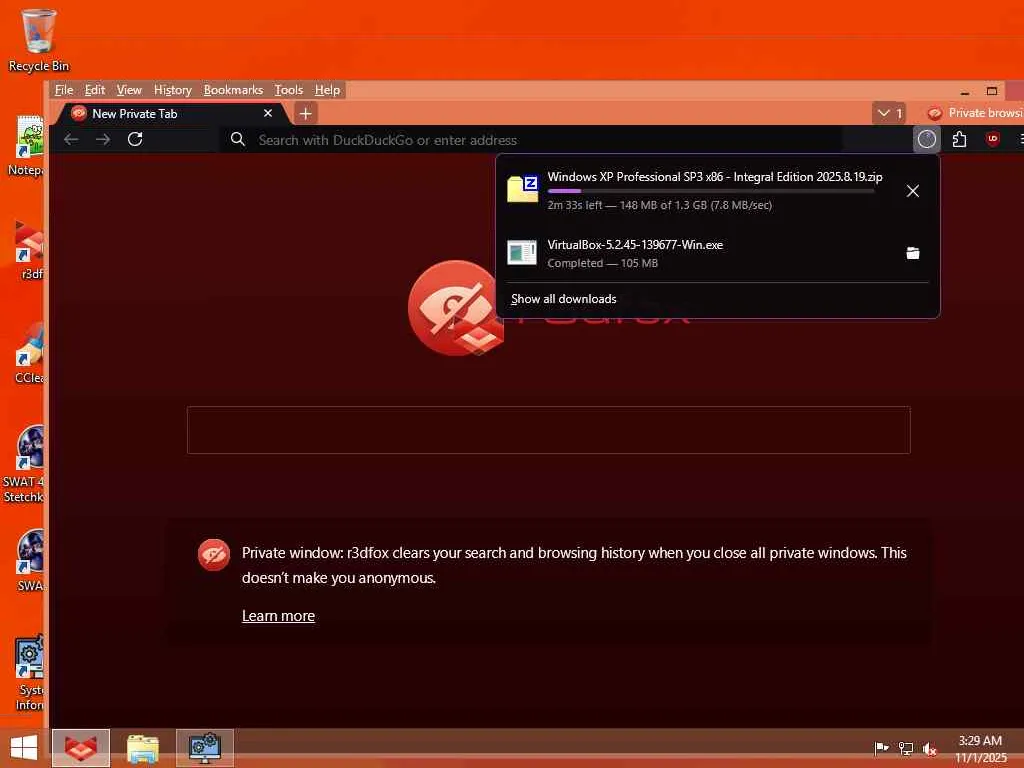Open Recycle Bin on desktop

point(39,40)
